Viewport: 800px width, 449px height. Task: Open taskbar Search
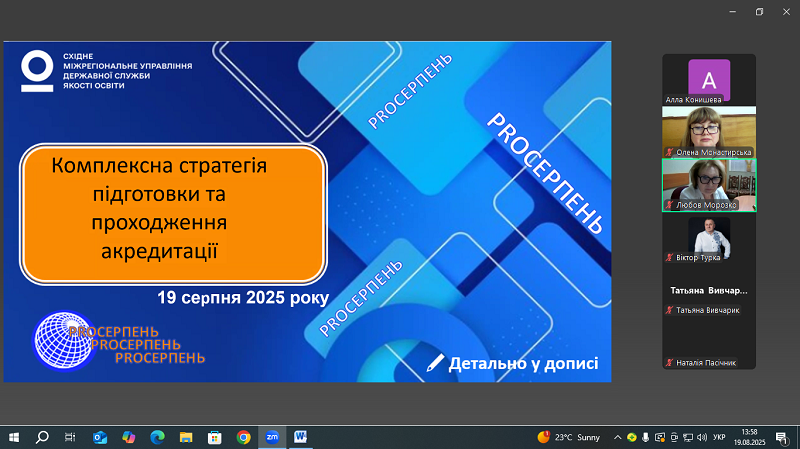click(42, 437)
